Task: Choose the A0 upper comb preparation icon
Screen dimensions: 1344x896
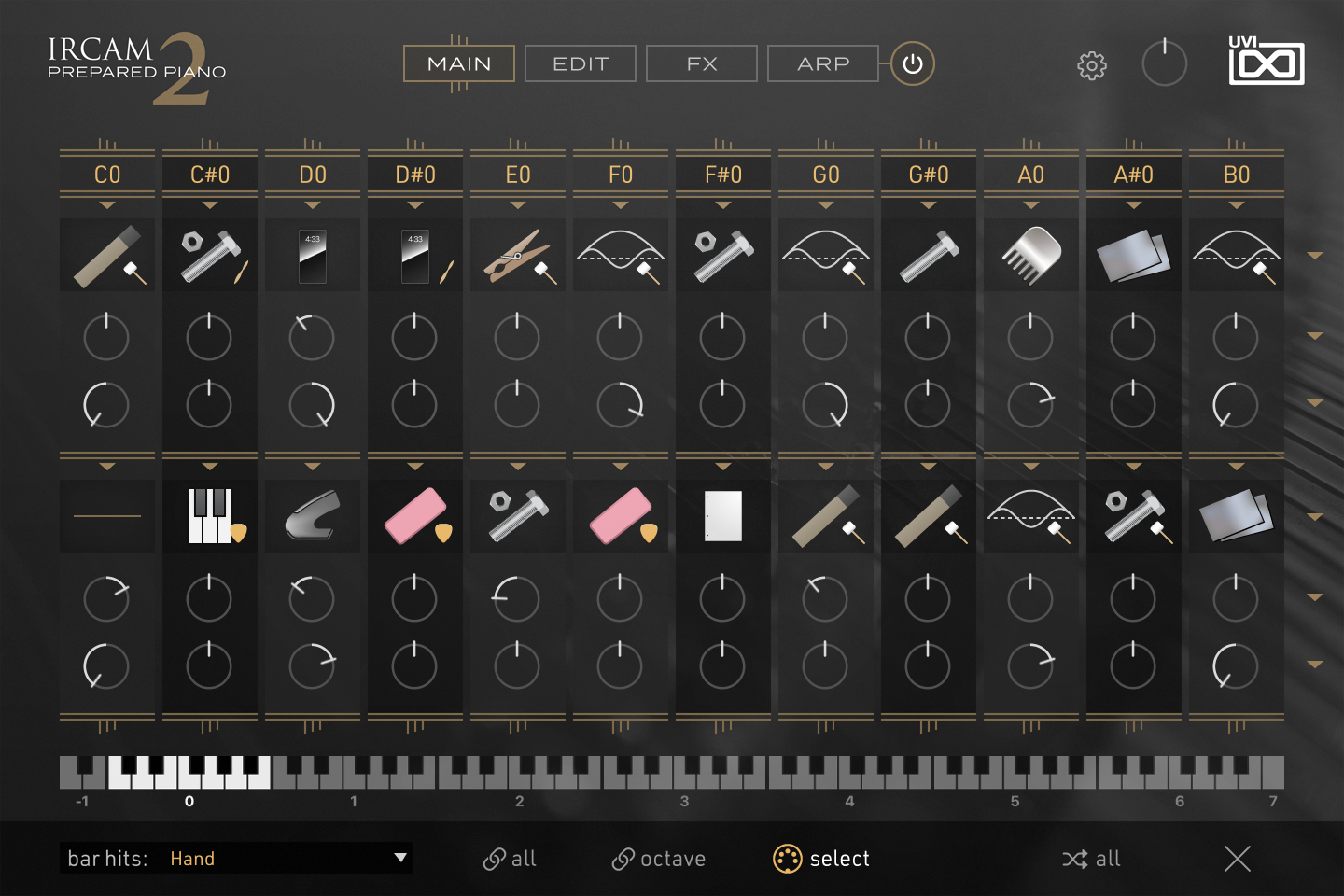Action: coord(1031,255)
